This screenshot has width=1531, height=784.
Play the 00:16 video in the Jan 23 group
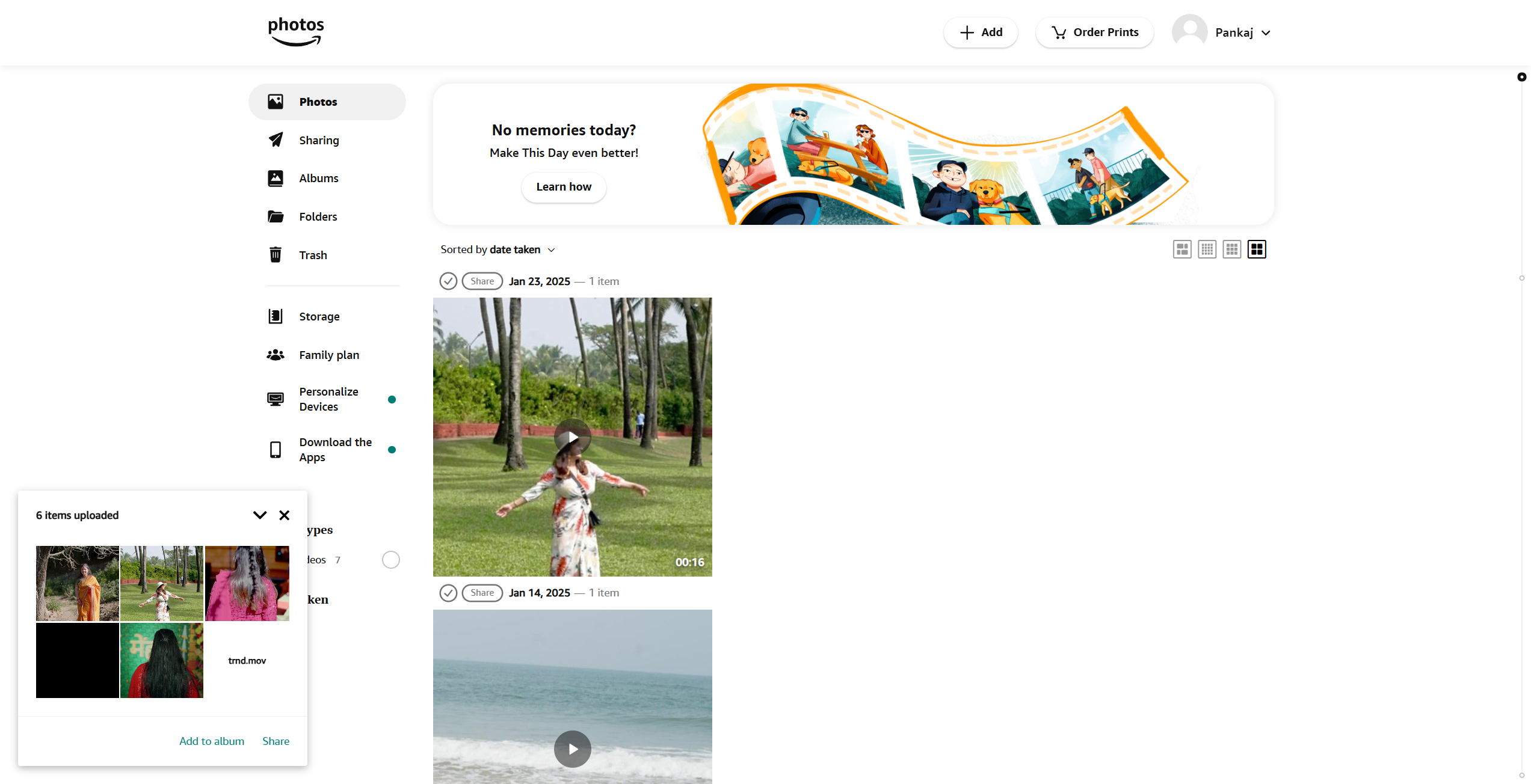[x=571, y=436]
